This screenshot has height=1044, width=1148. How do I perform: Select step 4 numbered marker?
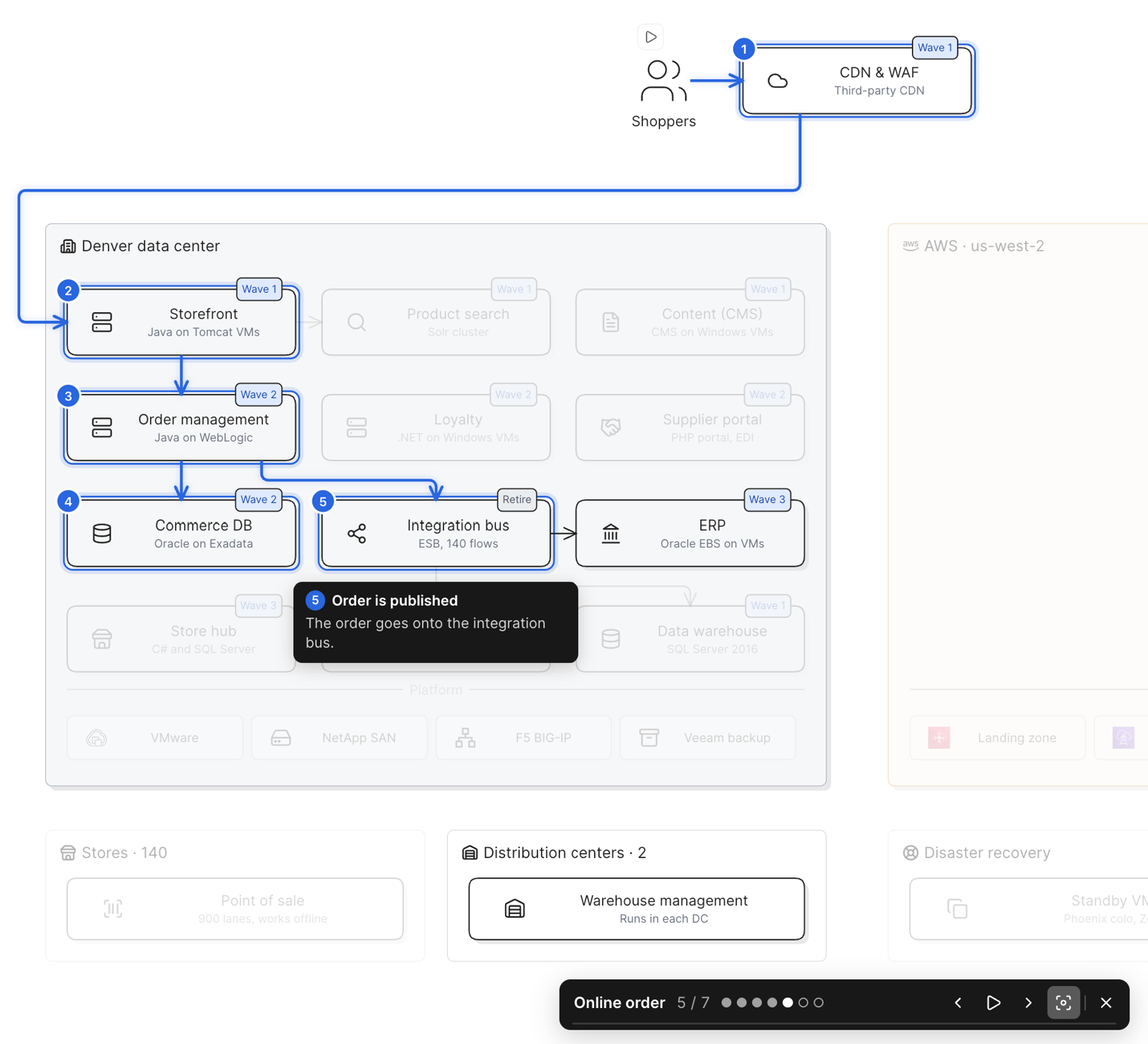(x=68, y=501)
